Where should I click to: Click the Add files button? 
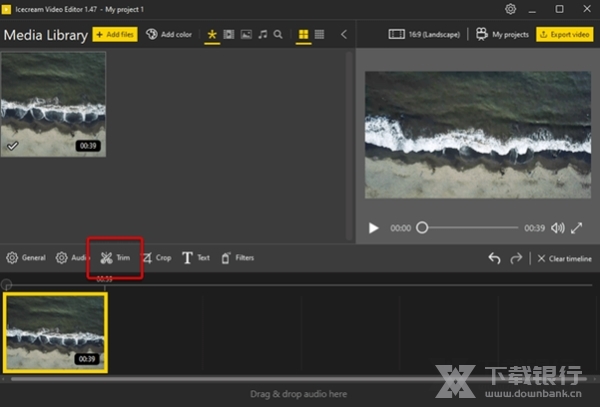point(115,34)
